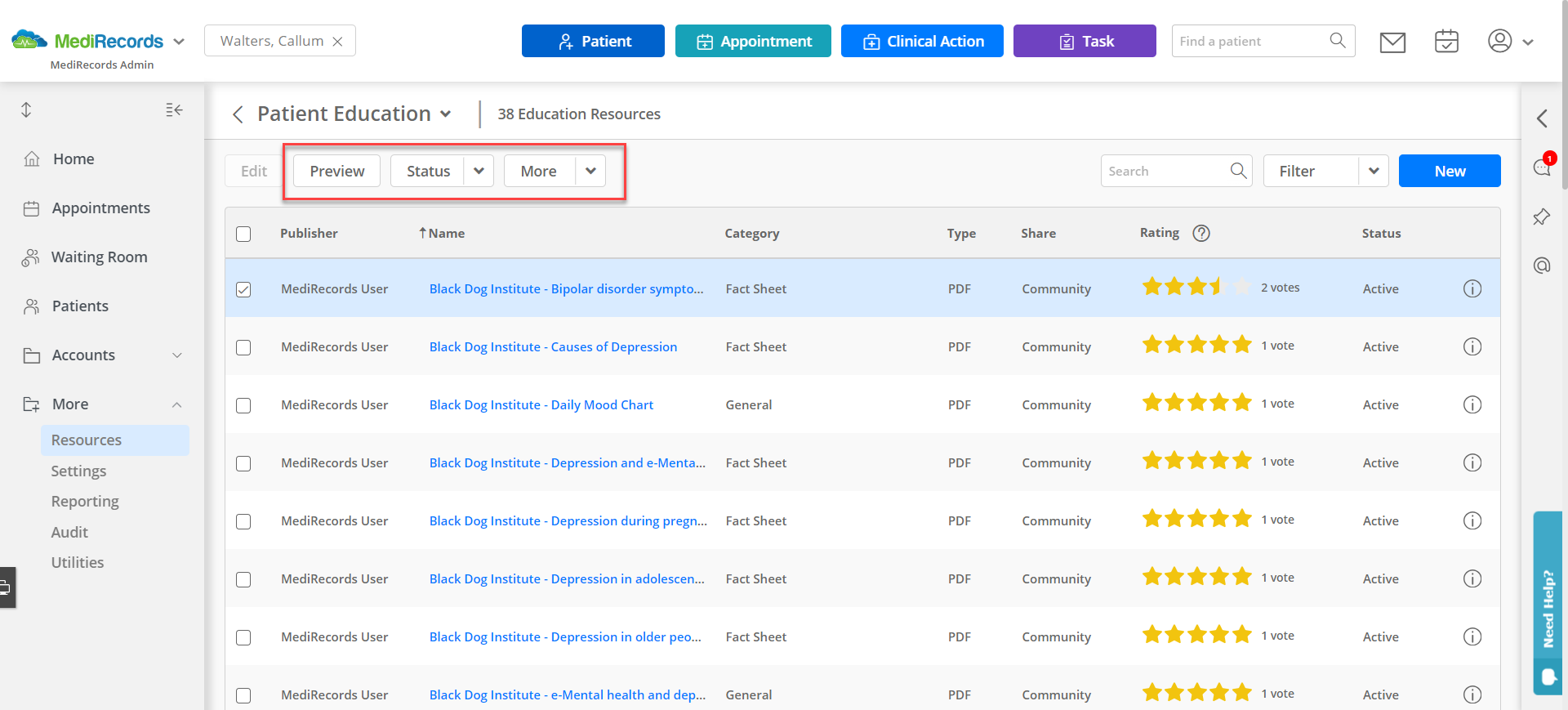The height and width of the screenshot is (710, 1568).
Task: Click the star rating in Bipolar disorder row
Action: (x=1196, y=287)
